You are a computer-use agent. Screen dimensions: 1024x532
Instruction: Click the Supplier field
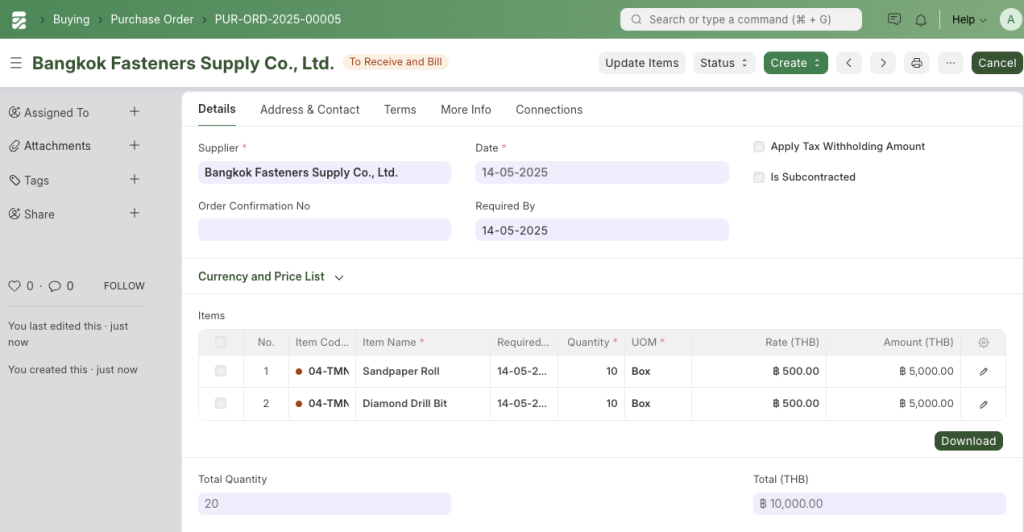click(x=324, y=172)
